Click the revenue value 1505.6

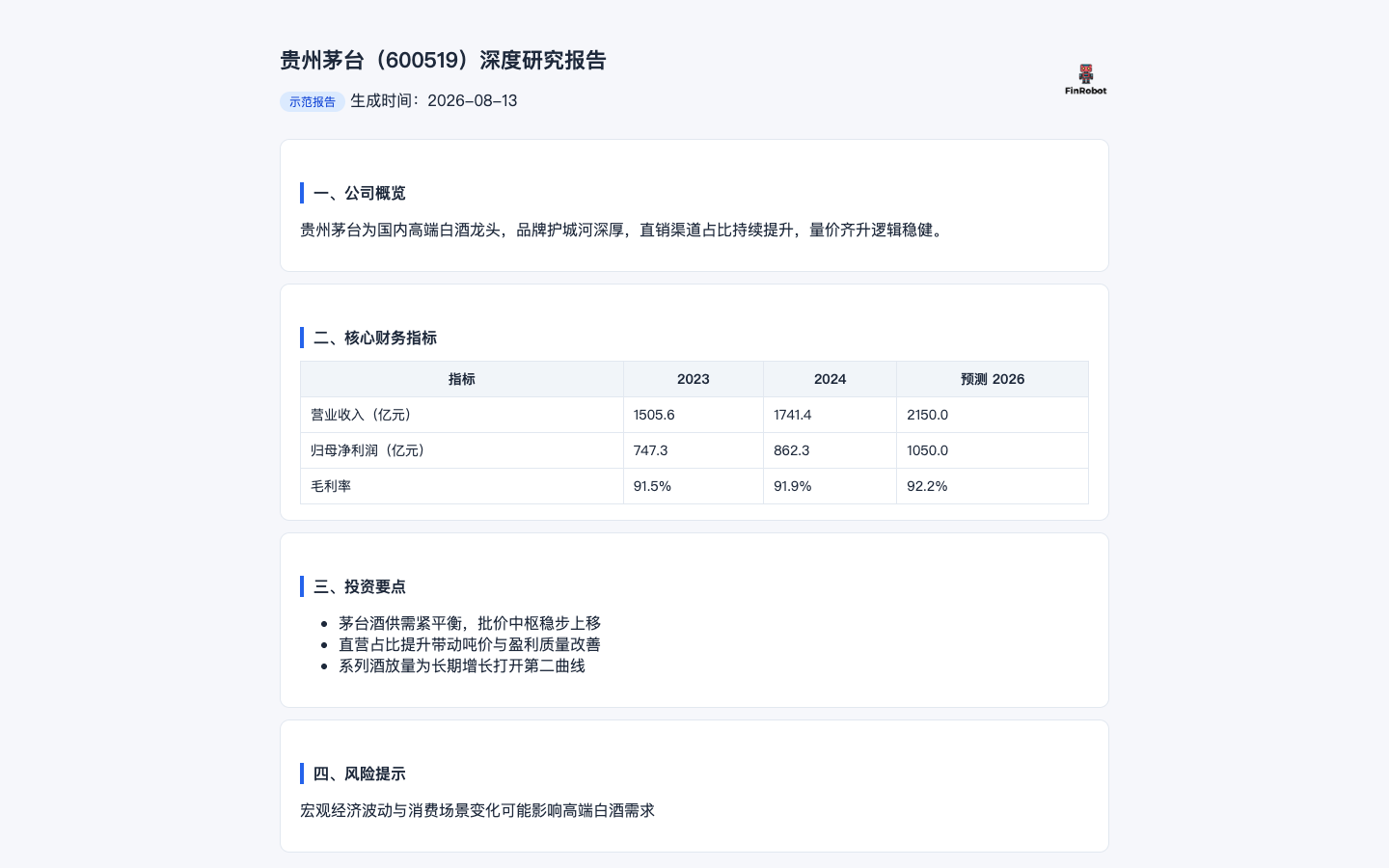pyautogui.click(x=654, y=415)
